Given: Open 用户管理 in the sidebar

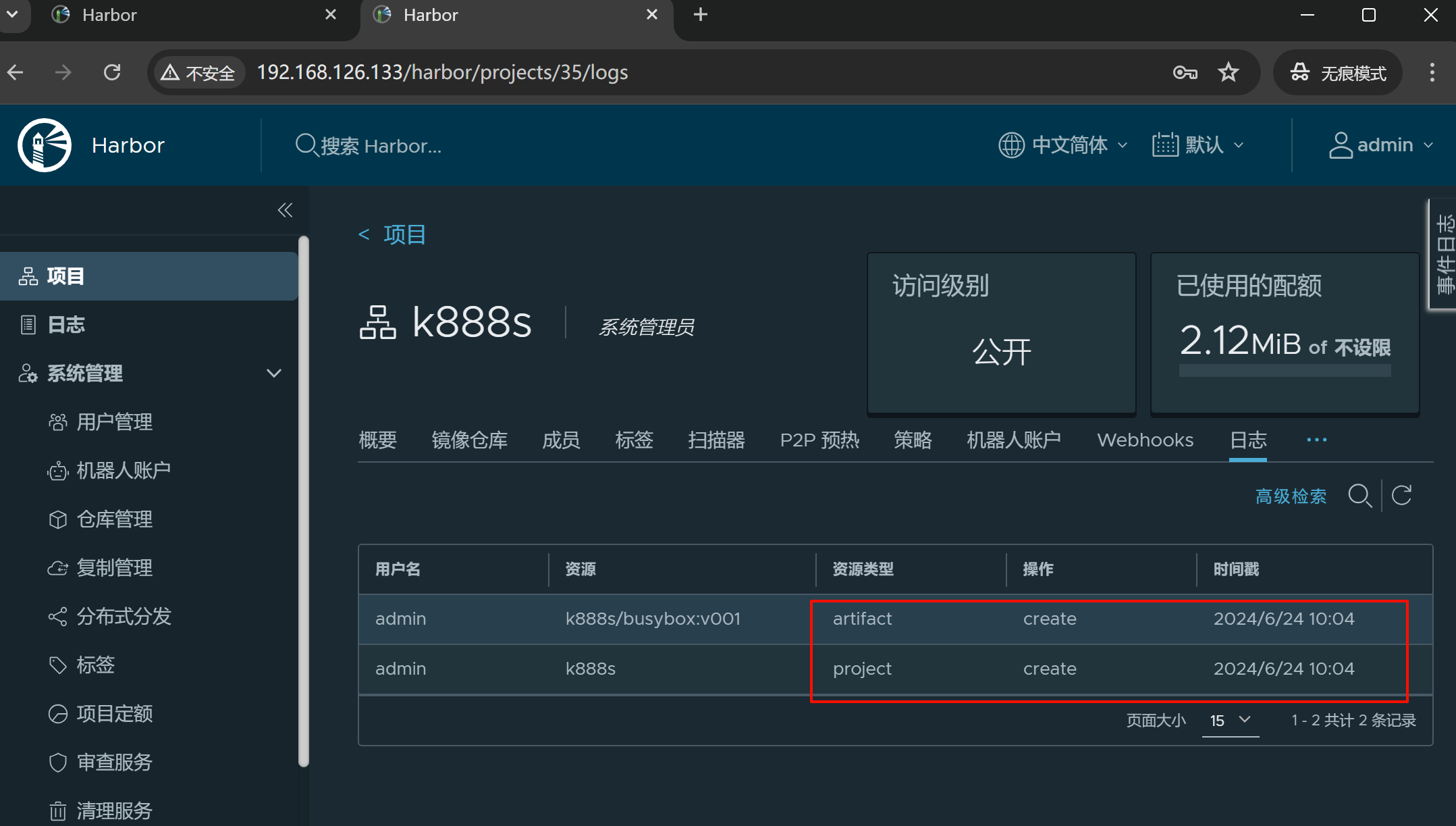Looking at the screenshot, I should point(114,422).
